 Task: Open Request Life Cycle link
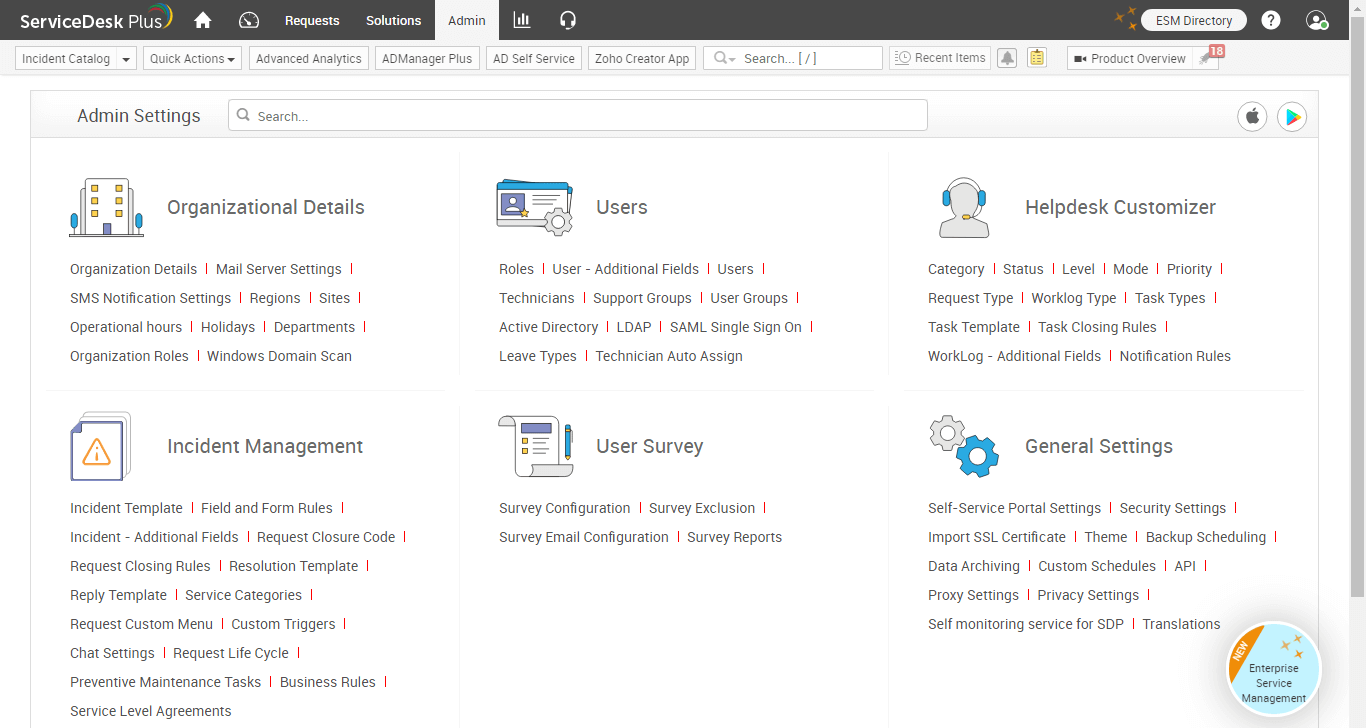coord(231,653)
